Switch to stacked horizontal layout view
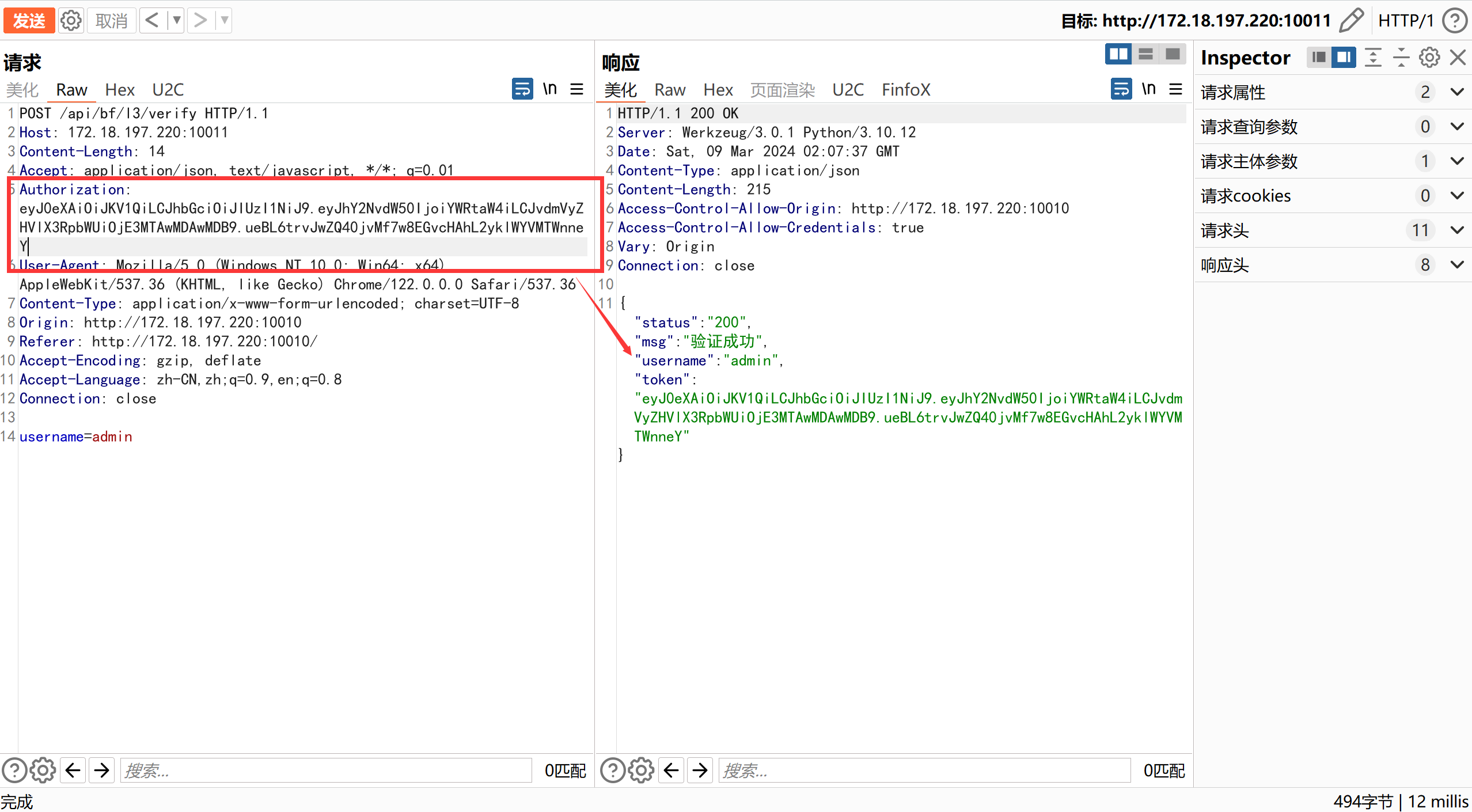1472x812 pixels. pyautogui.click(x=1145, y=54)
